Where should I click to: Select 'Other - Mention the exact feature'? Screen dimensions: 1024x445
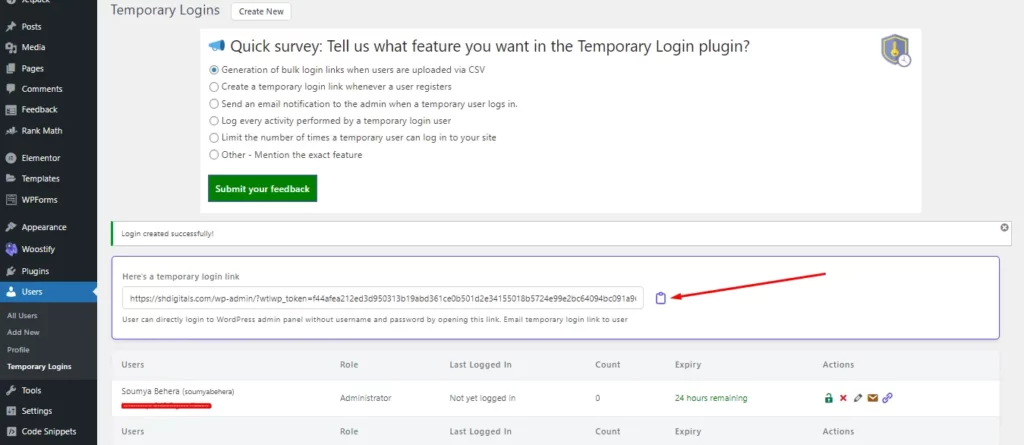coord(214,155)
